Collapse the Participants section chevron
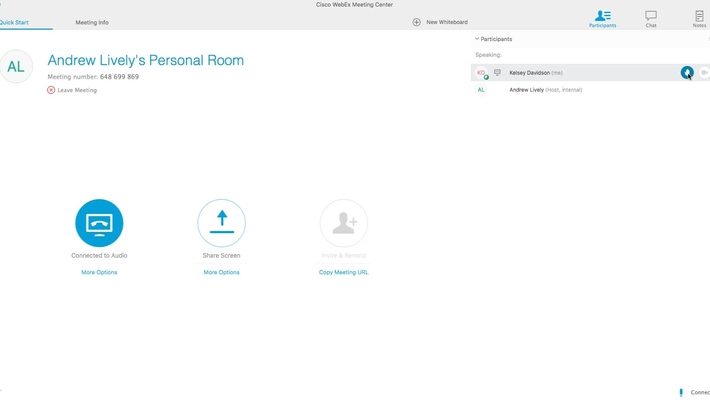 pos(477,39)
